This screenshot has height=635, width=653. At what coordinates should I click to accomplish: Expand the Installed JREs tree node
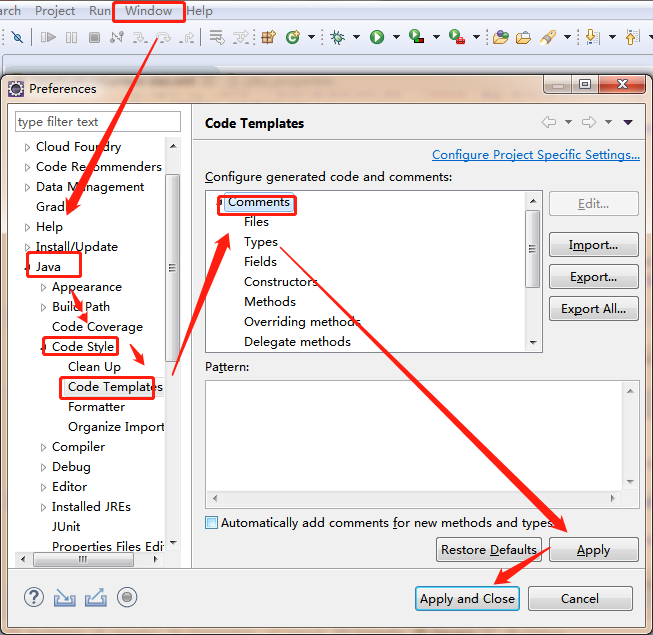click(x=43, y=507)
